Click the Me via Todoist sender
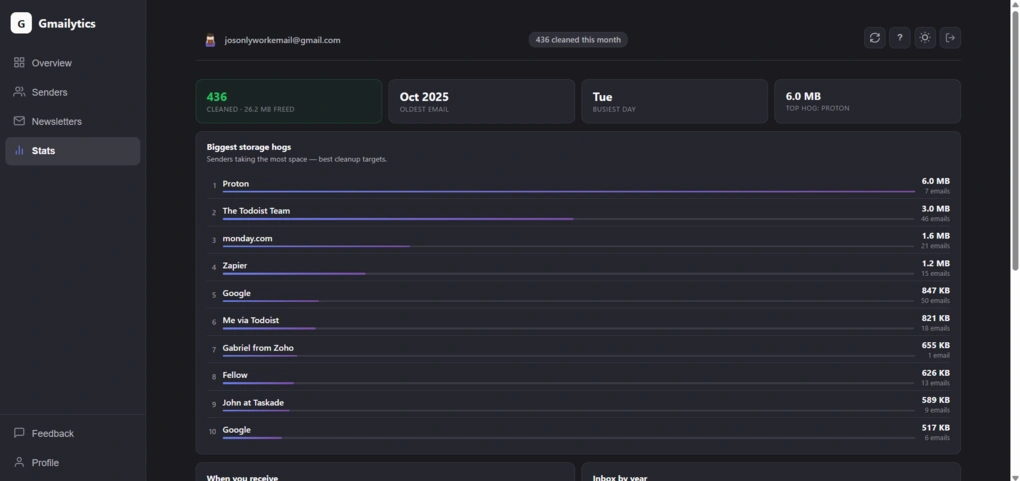 (251, 320)
